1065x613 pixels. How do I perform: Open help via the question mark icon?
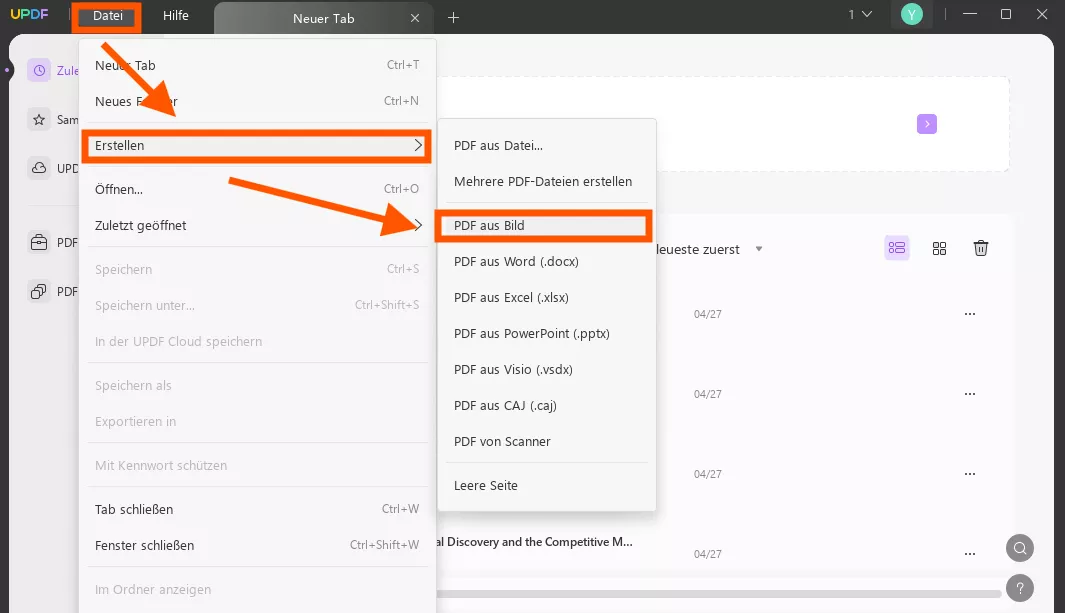point(1020,588)
